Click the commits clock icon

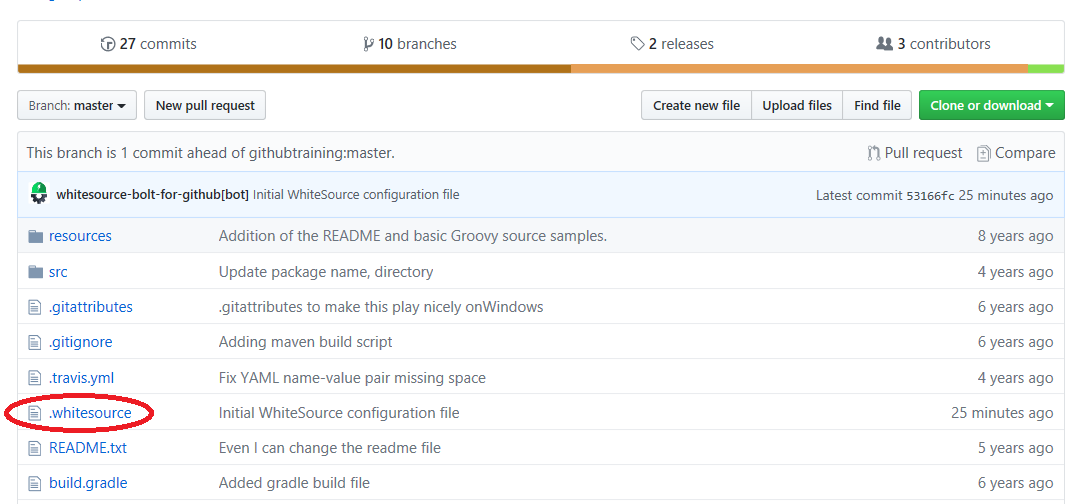108,44
